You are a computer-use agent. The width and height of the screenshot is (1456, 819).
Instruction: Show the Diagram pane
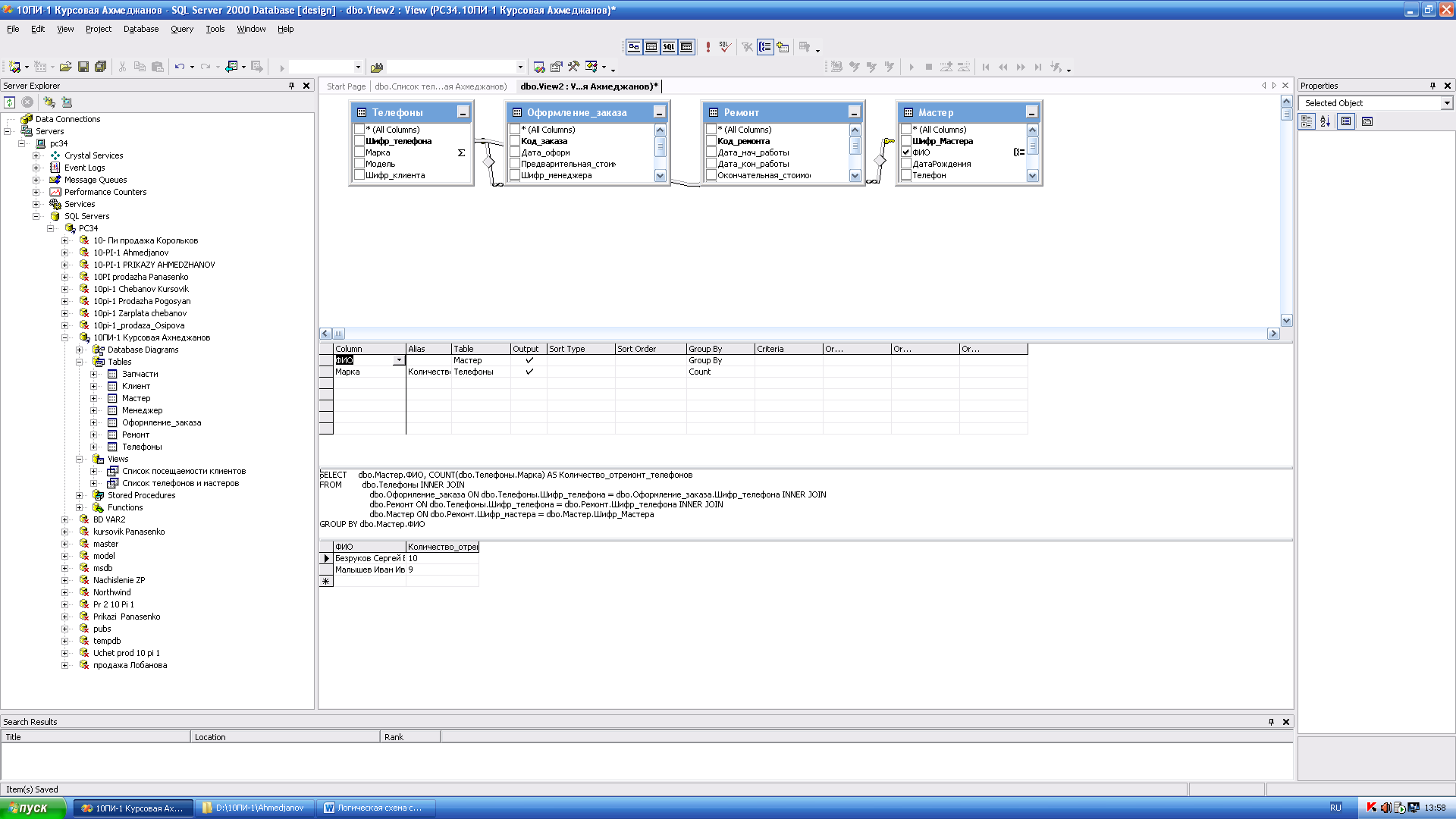634,47
